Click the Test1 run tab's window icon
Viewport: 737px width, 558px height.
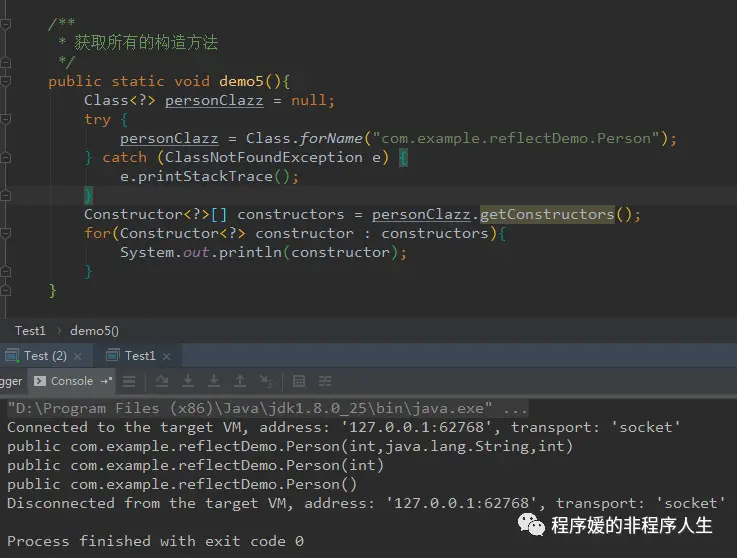113,355
